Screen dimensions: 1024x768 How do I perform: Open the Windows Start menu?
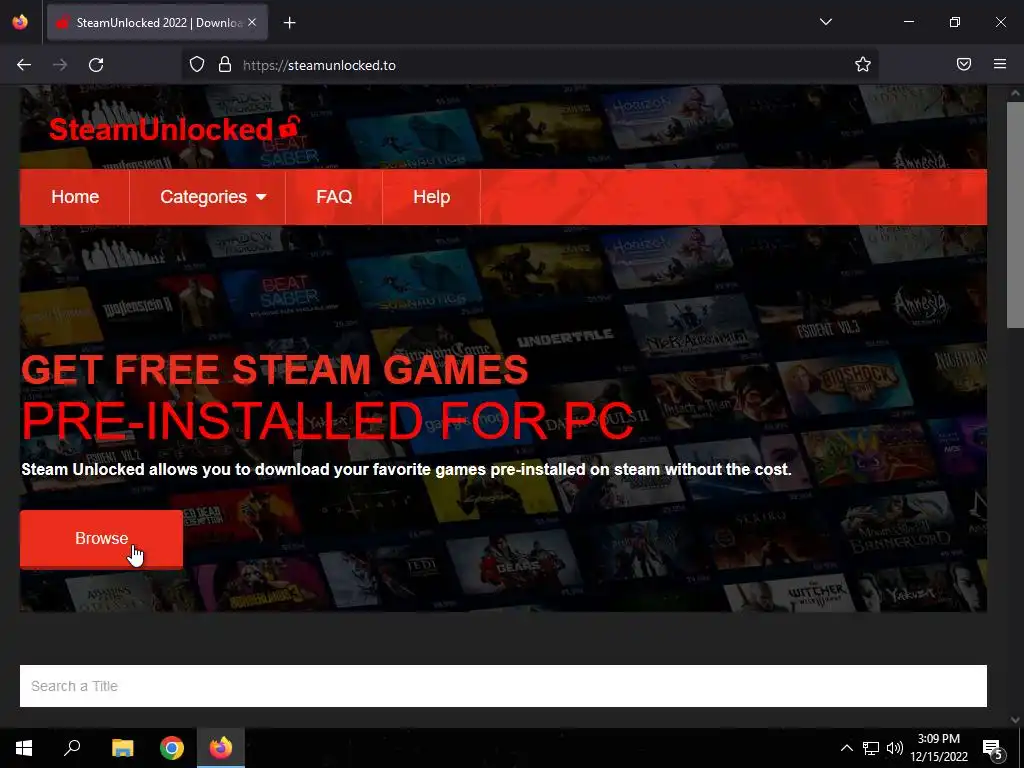click(x=24, y=748)
